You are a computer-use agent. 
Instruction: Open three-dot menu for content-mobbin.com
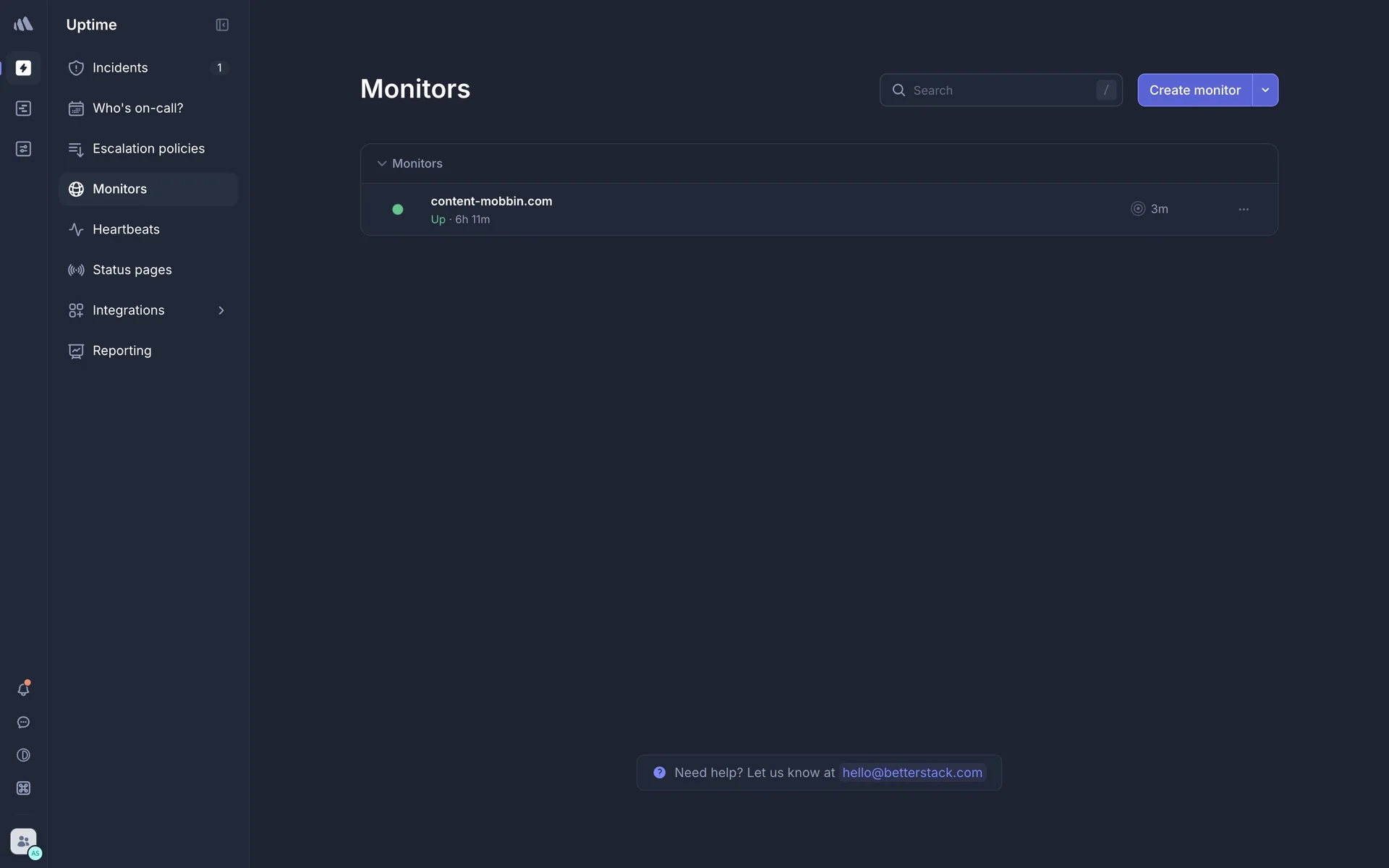(1243, 209)
